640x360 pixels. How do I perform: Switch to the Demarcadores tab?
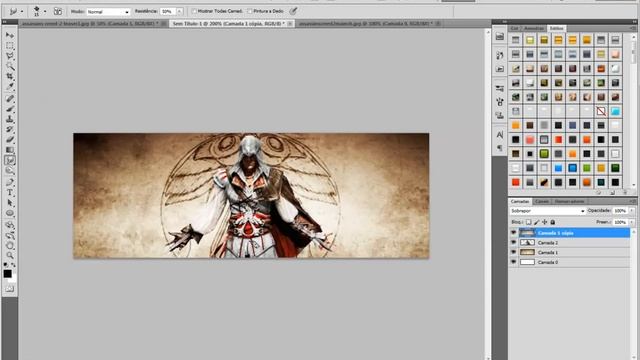tap(569, 201)
